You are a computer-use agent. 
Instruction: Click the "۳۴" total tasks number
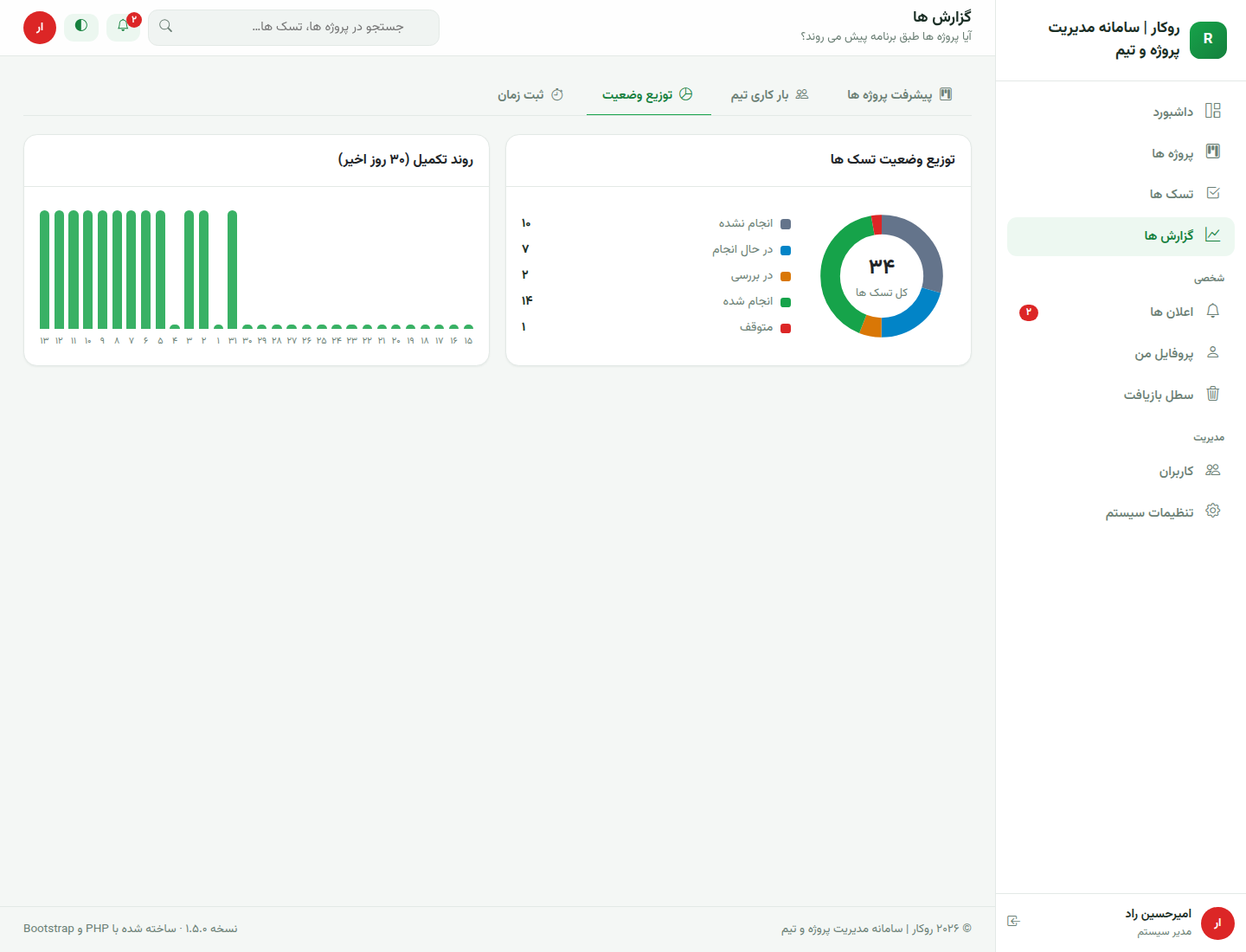[882, 266]
